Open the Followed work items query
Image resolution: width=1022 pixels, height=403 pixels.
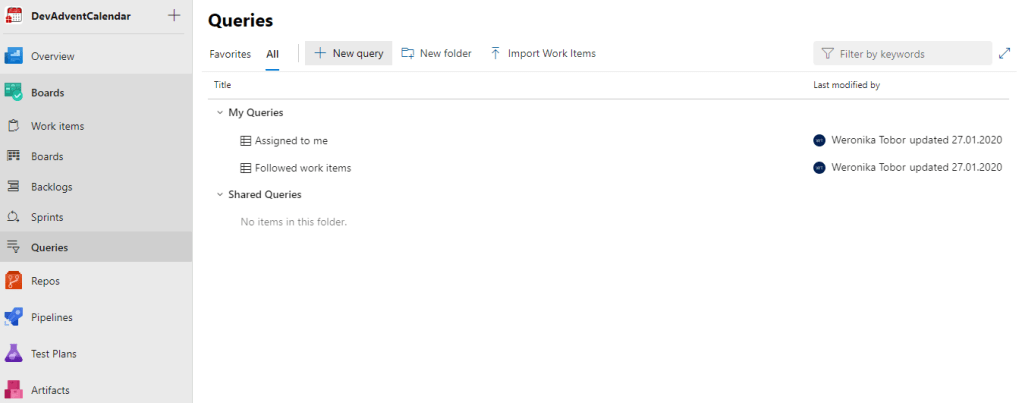point(302,168)
